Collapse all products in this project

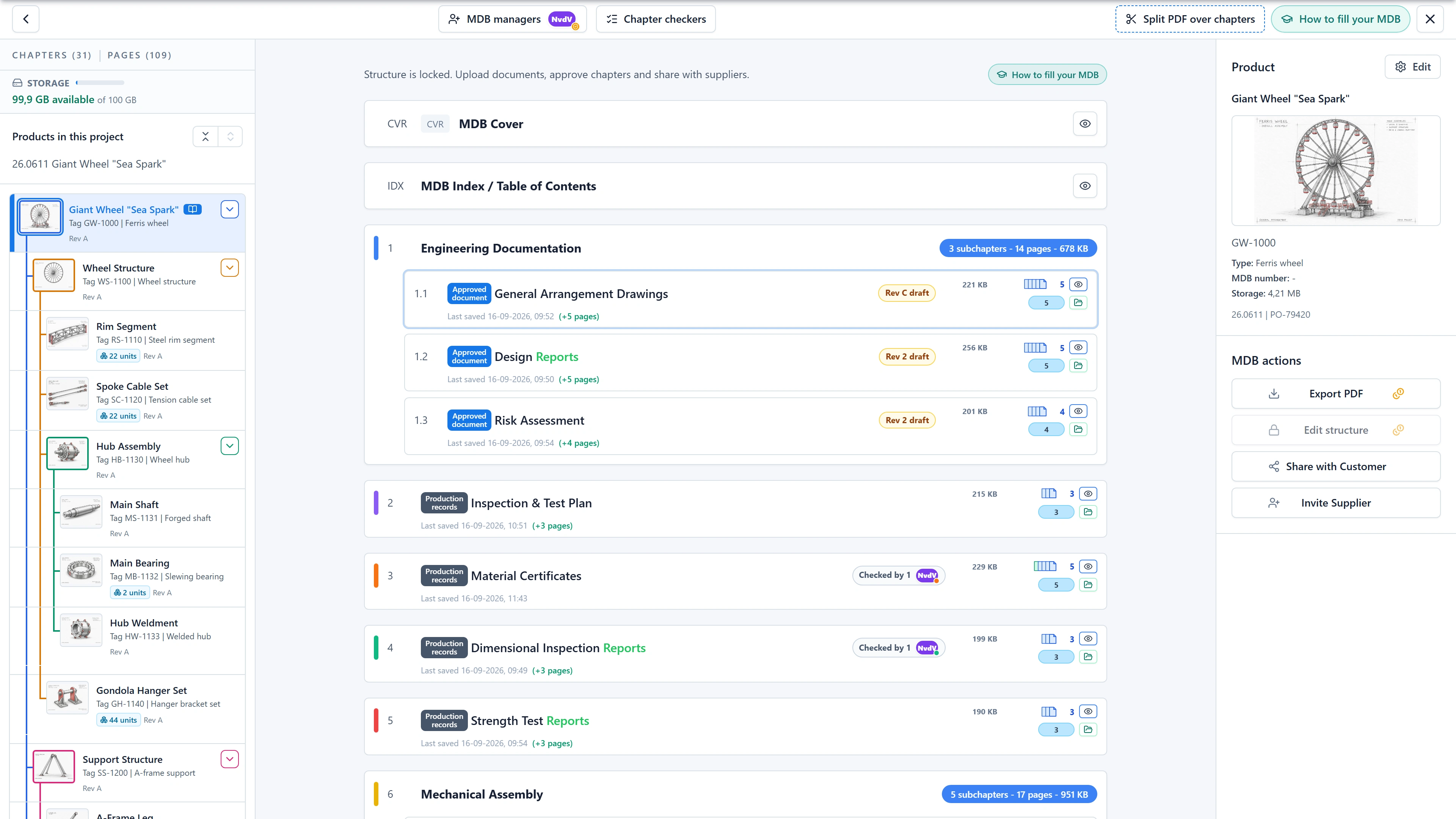tap(205, 136)
